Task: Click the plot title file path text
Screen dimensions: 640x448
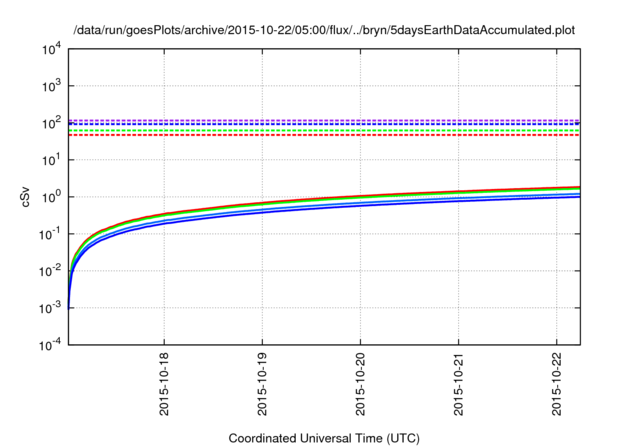Action: pos(324,30)
